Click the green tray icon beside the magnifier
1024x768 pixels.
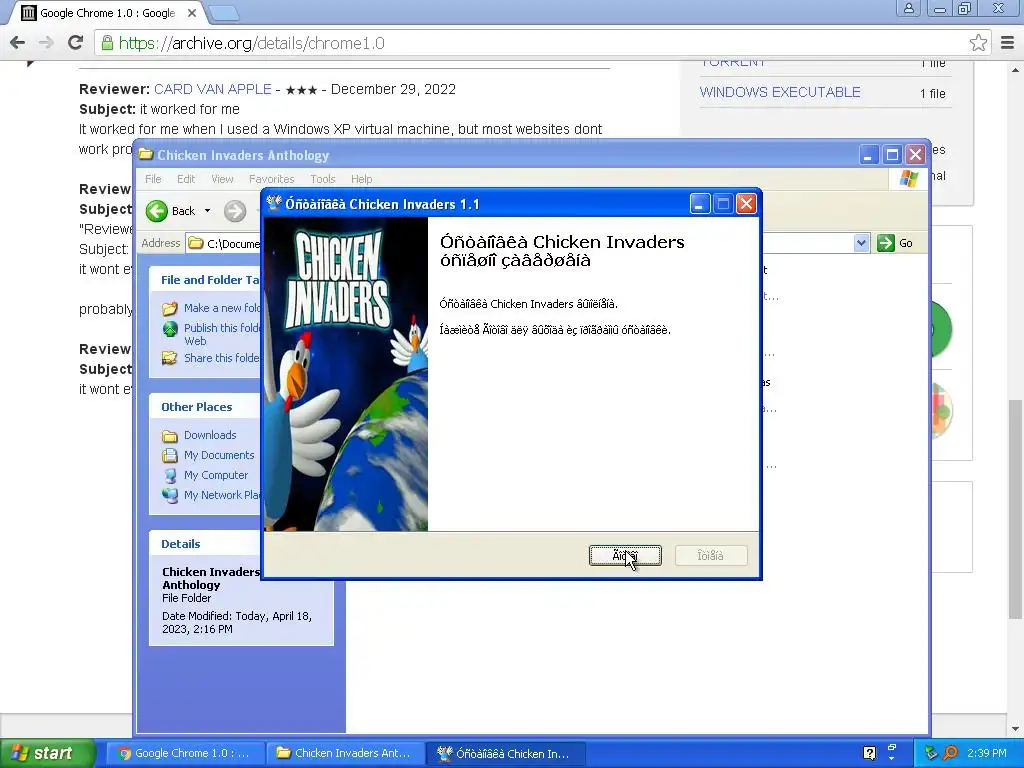(x=931, y=753)
